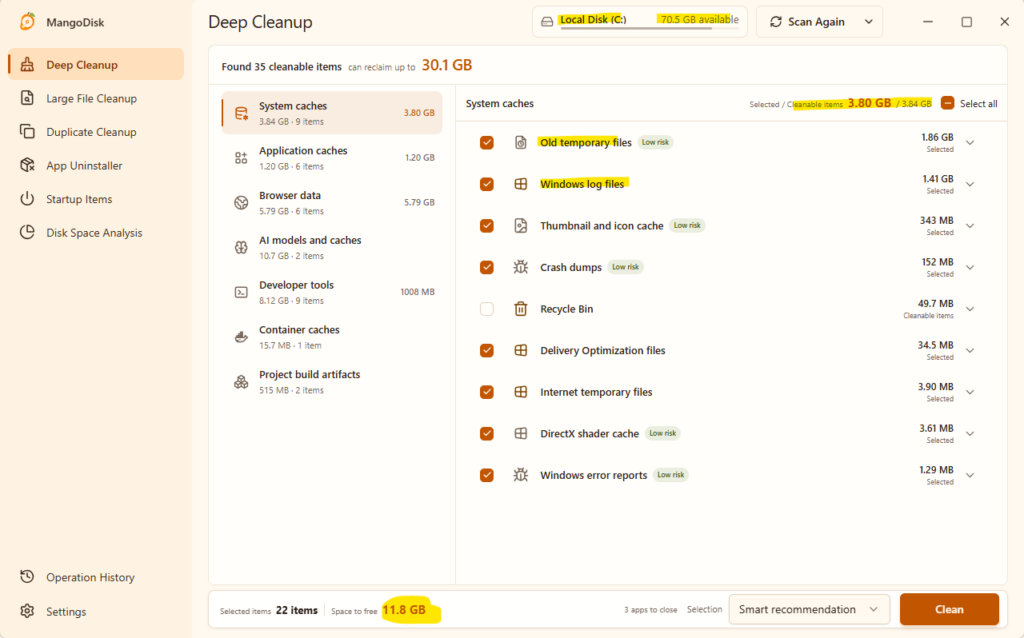Click the Windows error reports Low risk badge
1024x638 pixels.
(671, 475)
